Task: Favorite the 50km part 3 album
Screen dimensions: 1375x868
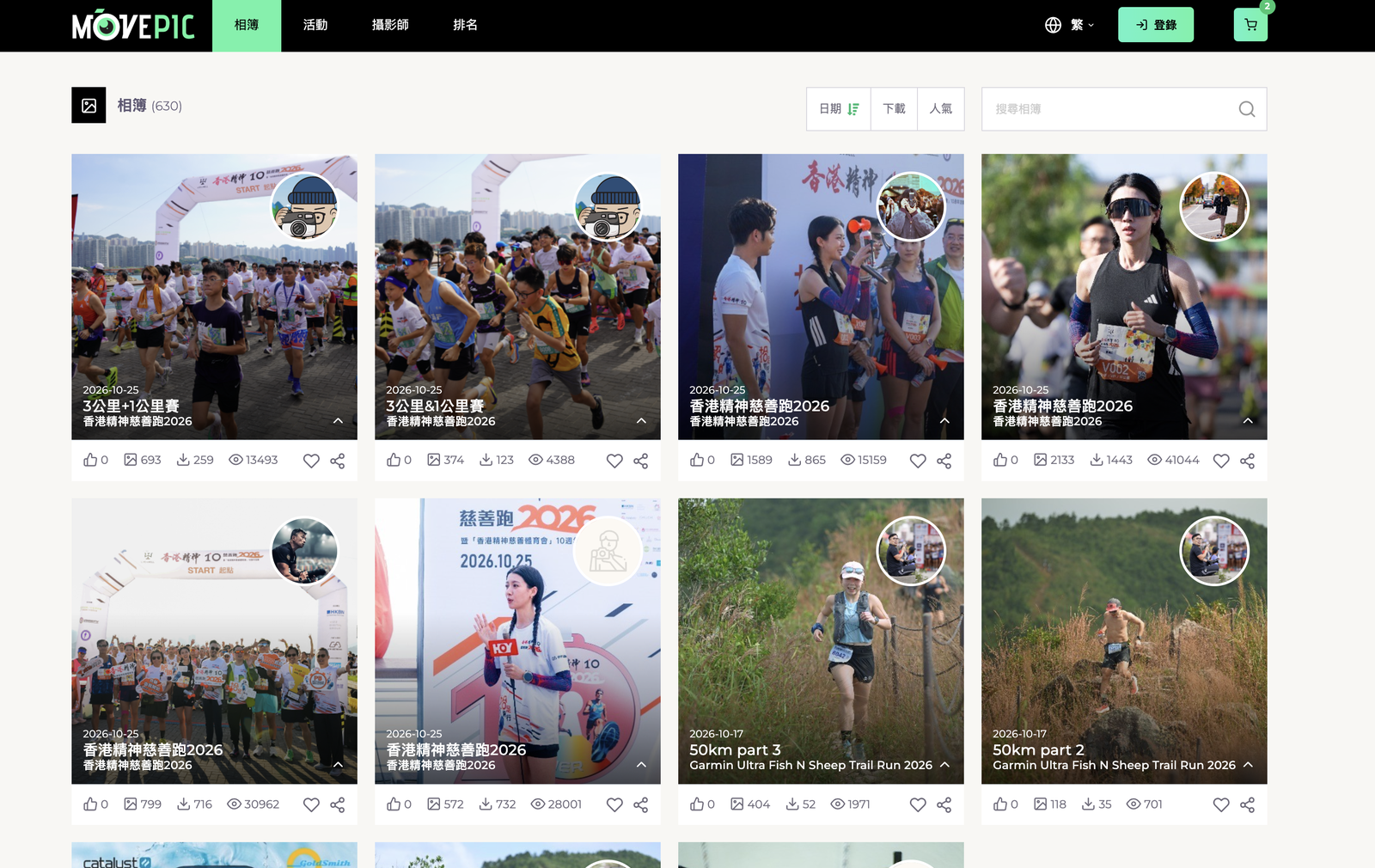Action: click(918, 804)
